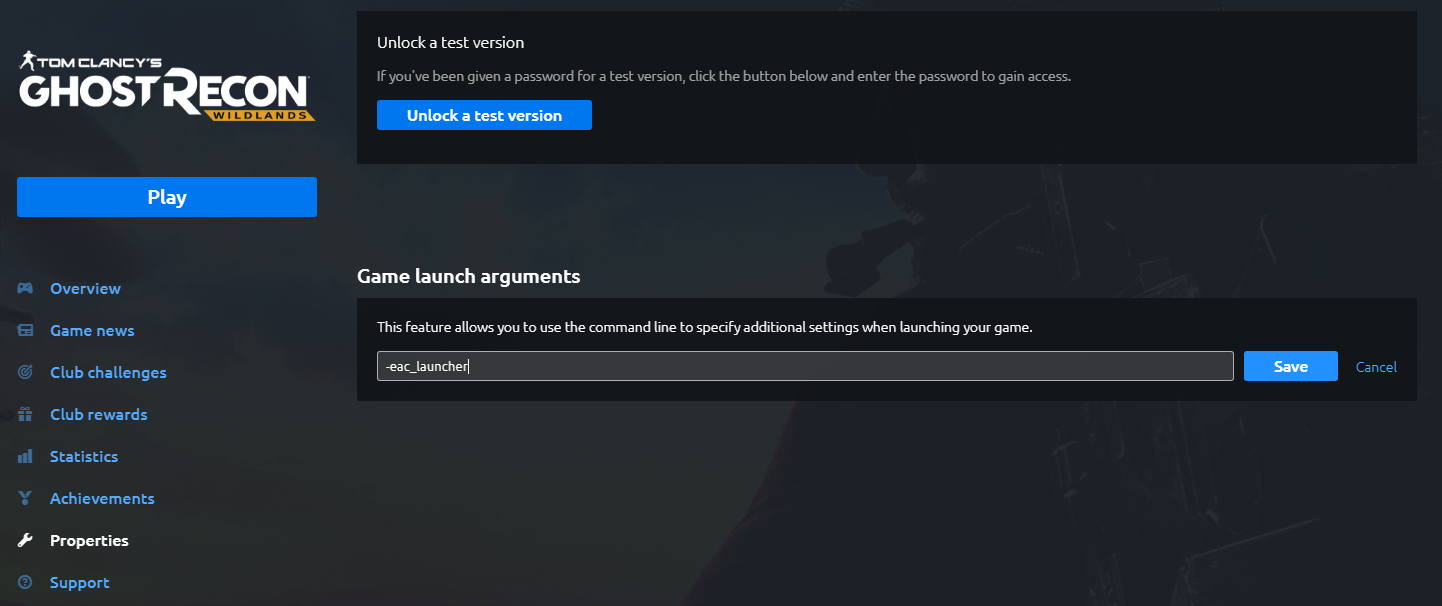1442x606 pixels.
Task: Click the gamepad icon beside Overview
Action: (25, 288)
